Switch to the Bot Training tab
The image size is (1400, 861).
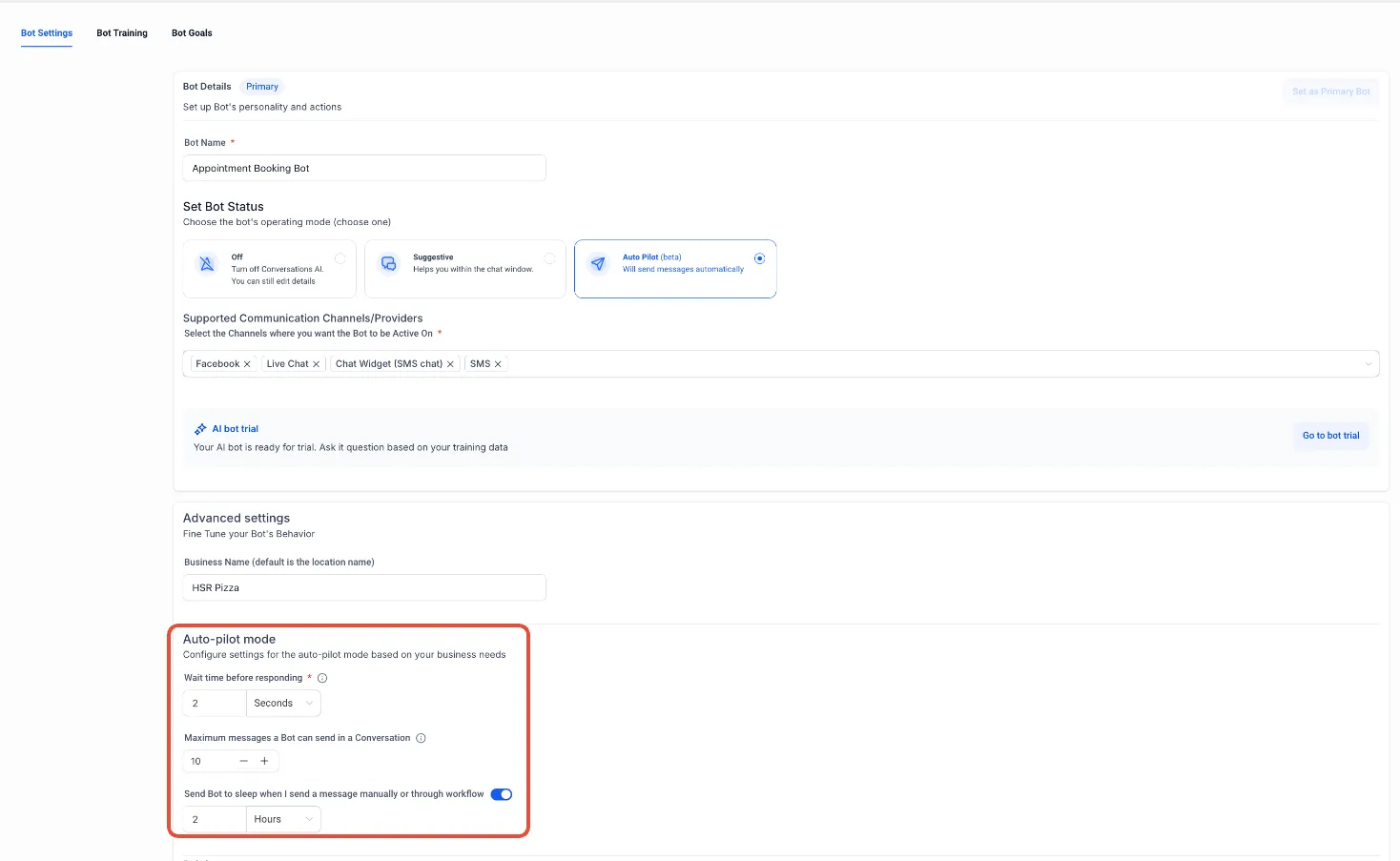coord(122,33)
